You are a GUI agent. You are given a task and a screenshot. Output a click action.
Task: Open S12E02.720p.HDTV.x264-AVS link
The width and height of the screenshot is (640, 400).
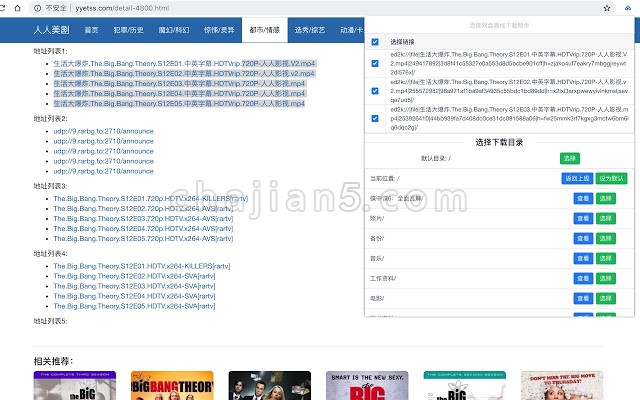[143, 209]
